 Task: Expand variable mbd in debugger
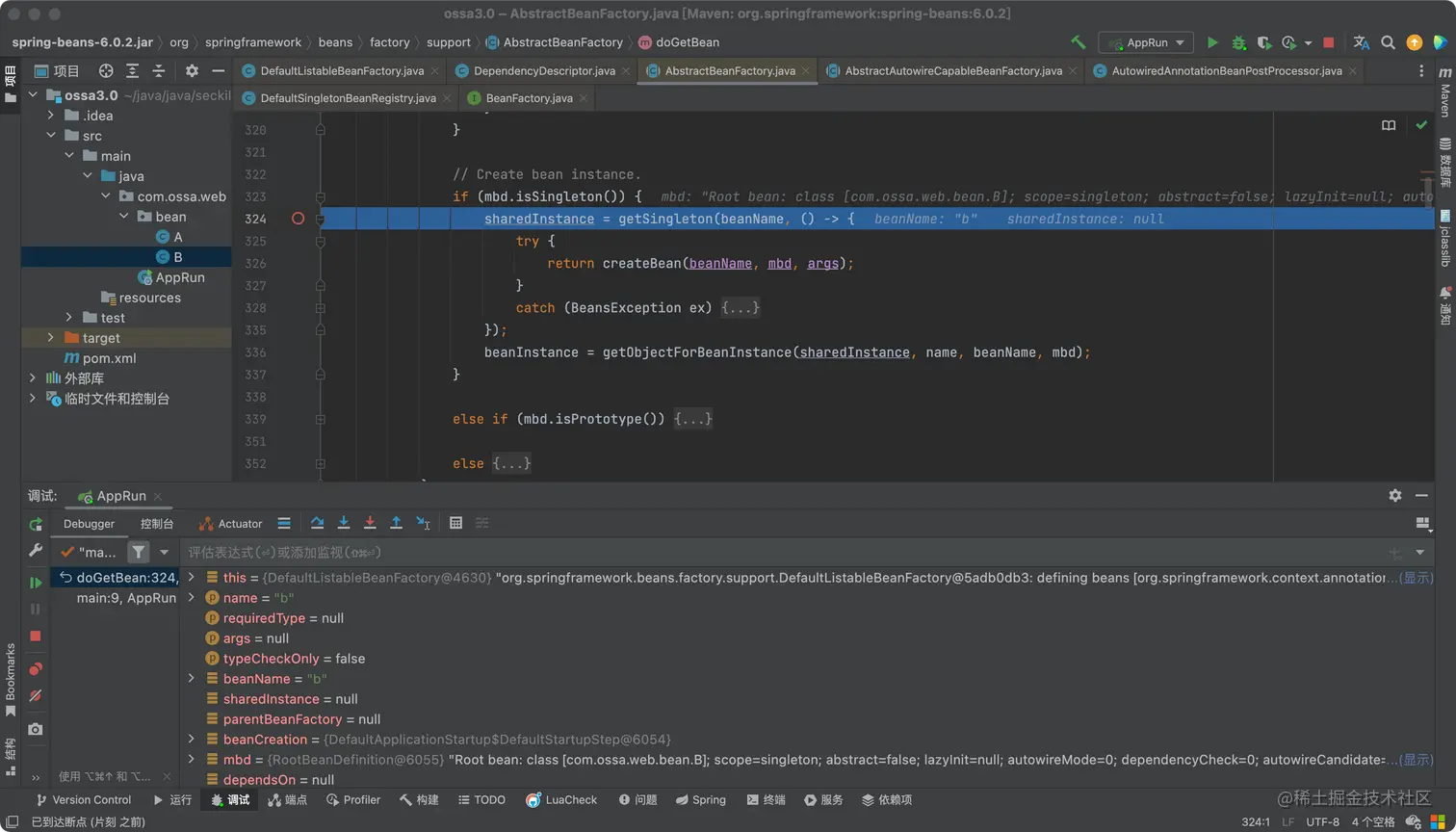(x=192, y=760)
